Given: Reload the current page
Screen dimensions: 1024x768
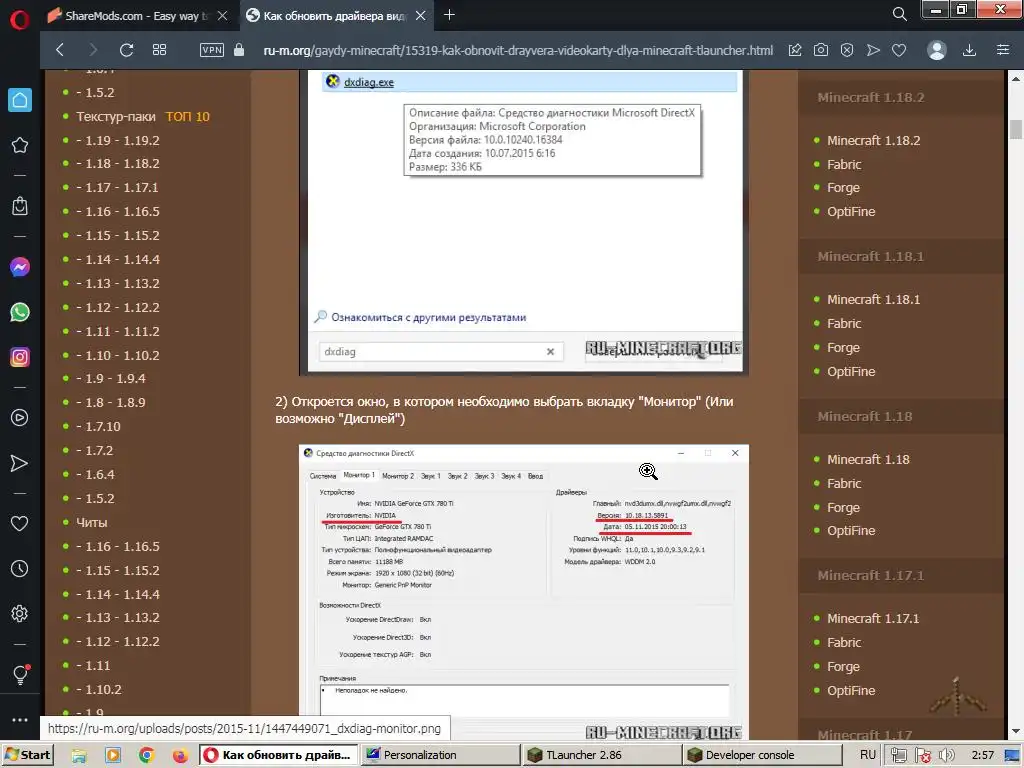Looking at the screenshot, I should (x=127, y=50).
